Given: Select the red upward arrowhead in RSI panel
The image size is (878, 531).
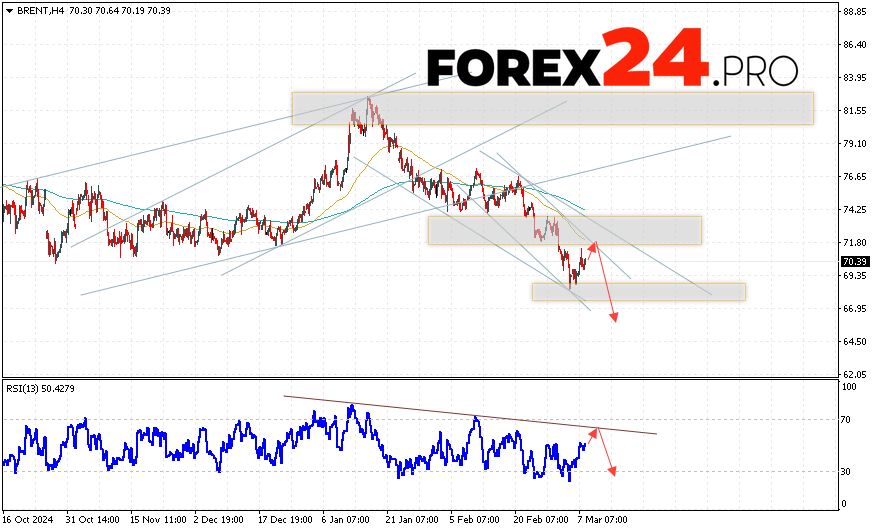Looking at the screenshot, I should (x=595, y=432).
